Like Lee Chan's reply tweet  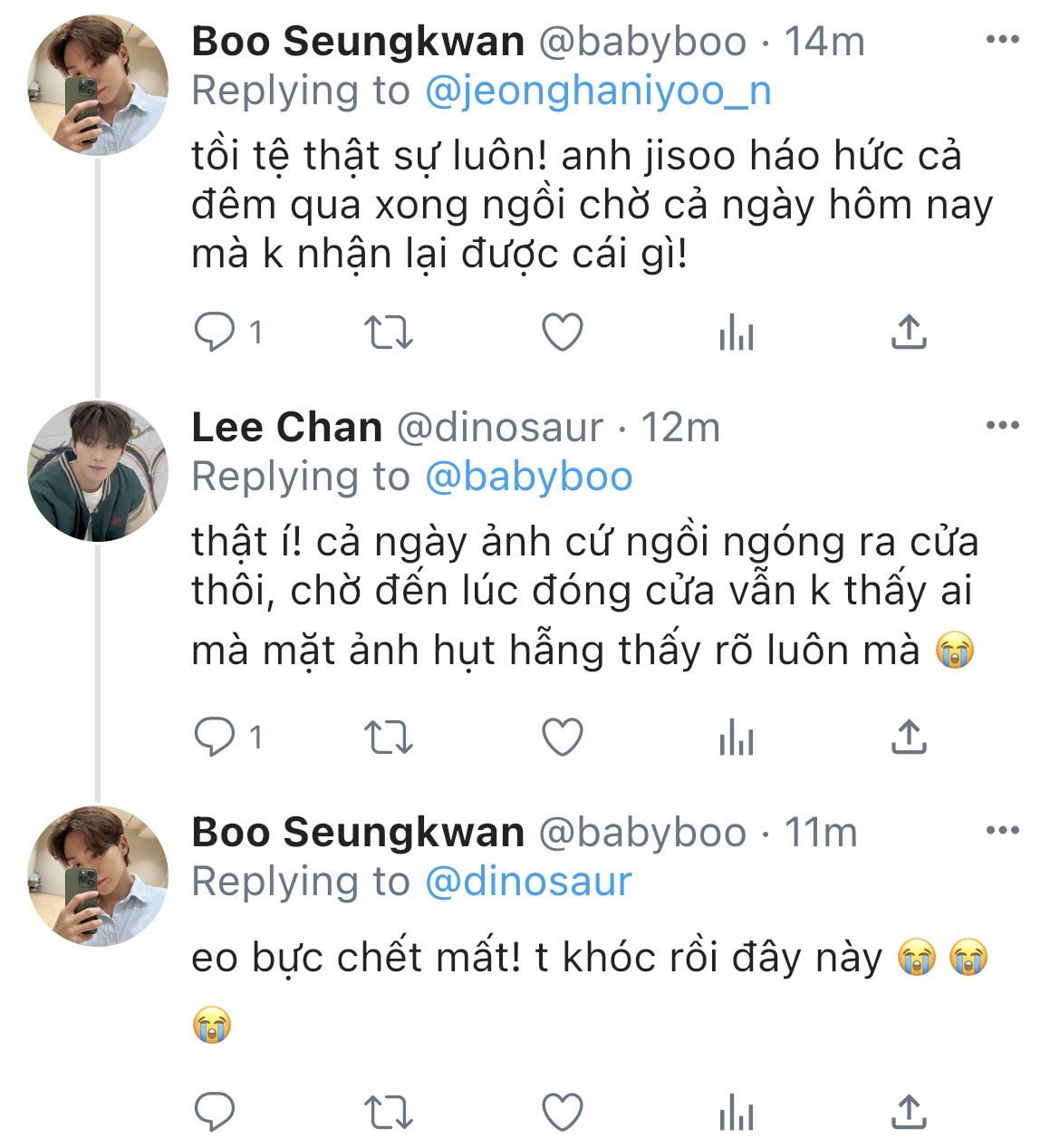pyautogui.click(x=562, y=738)
